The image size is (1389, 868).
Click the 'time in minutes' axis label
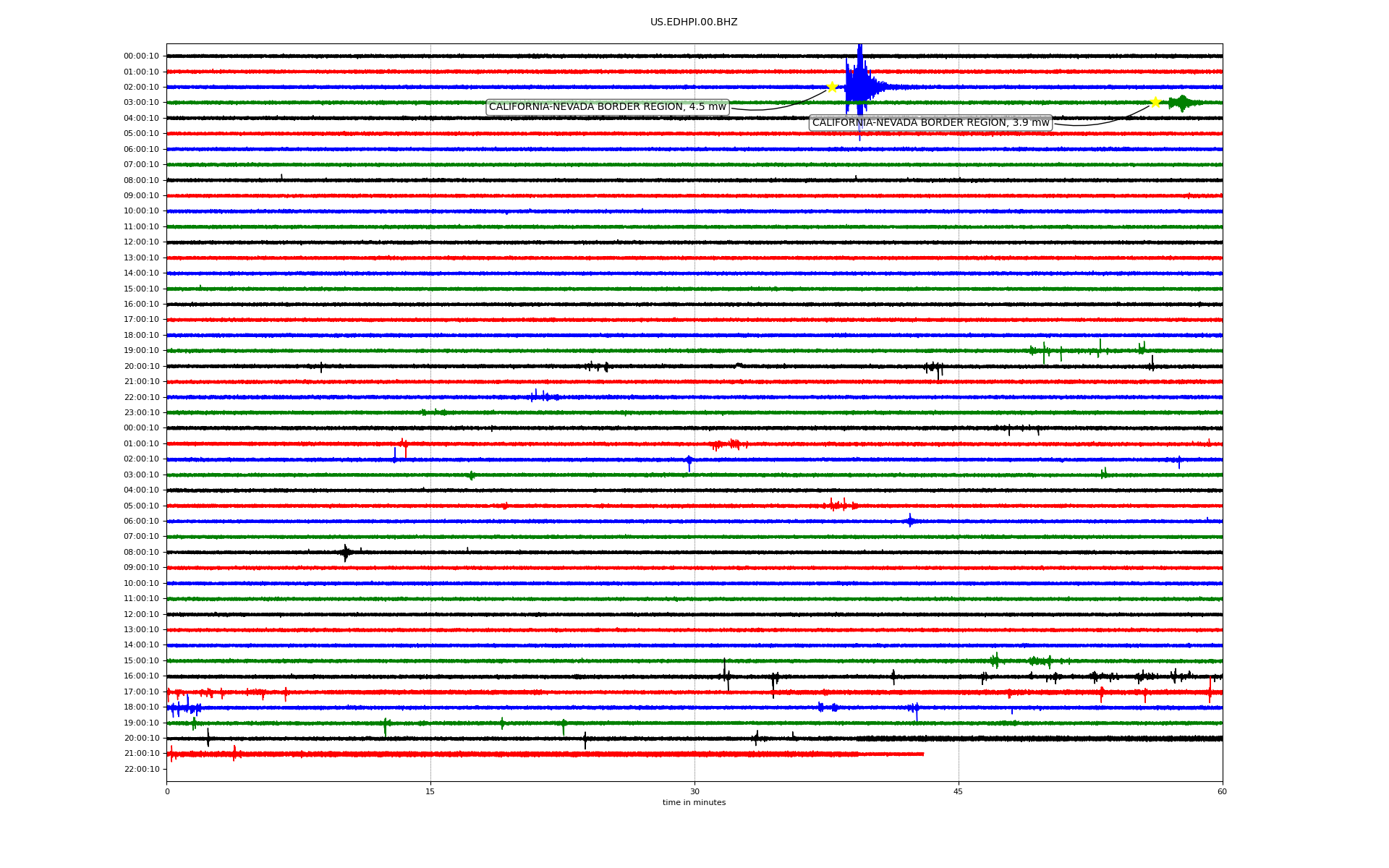[694, 802]
